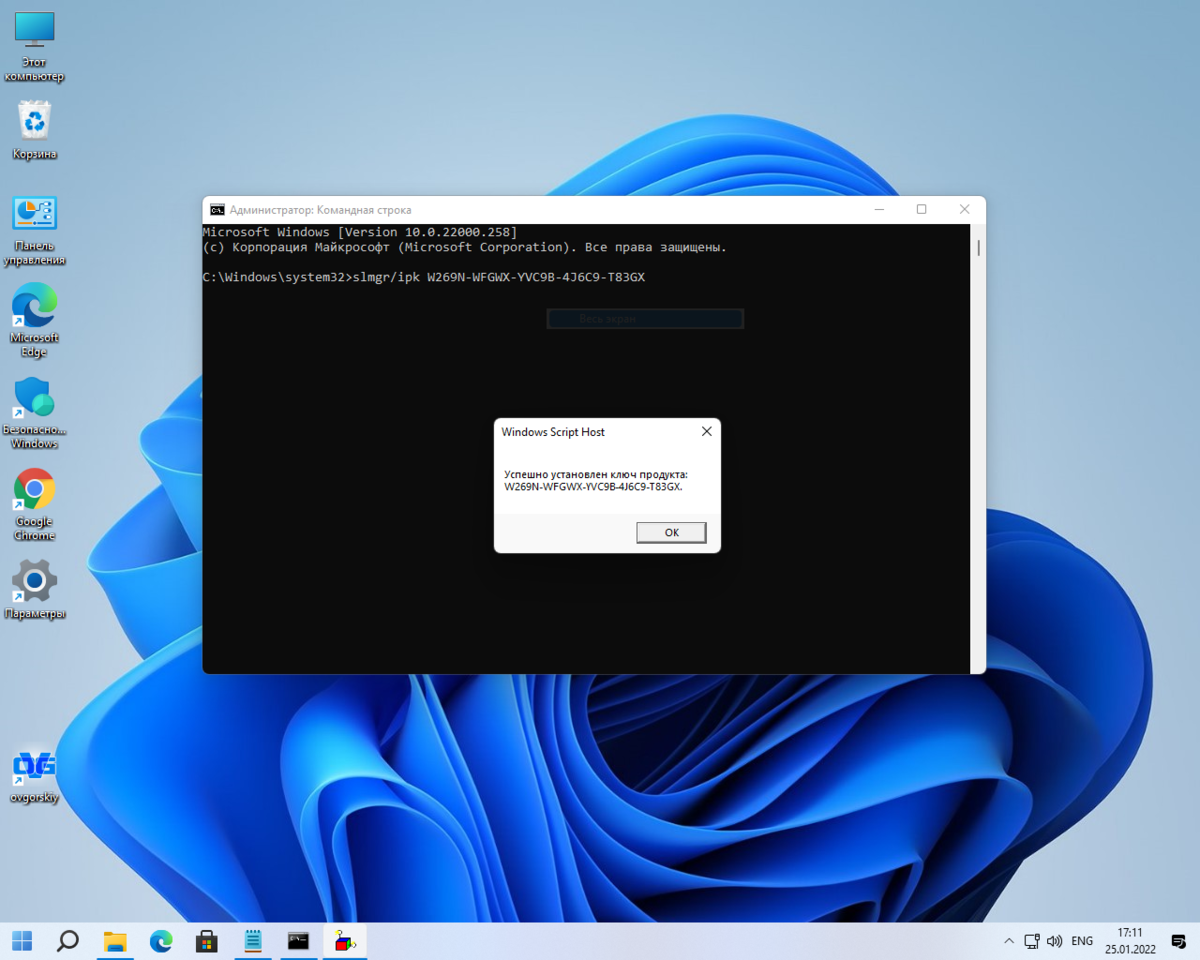Select the Безопасность Windows desktop shortcut
Screen dimensions: 1200x960
34,413
